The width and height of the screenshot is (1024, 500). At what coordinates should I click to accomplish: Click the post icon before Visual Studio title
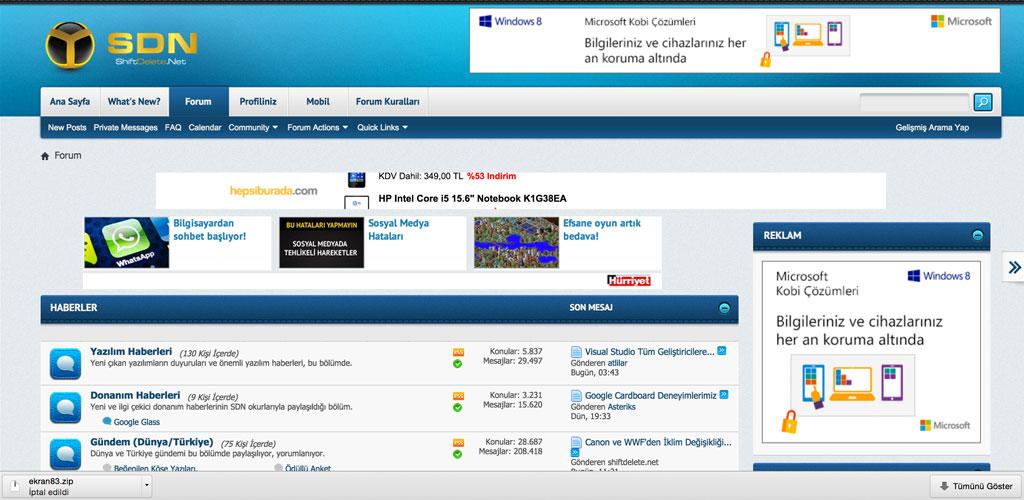coord(576,352)
